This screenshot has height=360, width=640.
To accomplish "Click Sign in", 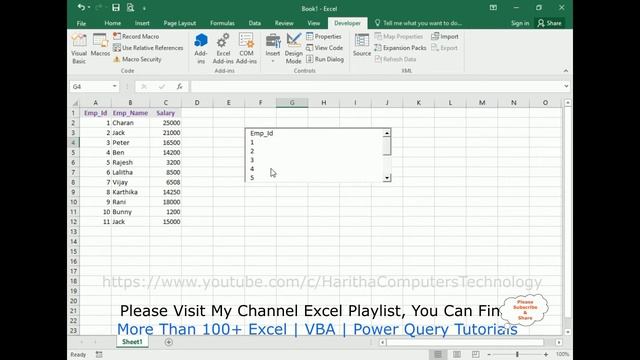I will click(520, 23).
